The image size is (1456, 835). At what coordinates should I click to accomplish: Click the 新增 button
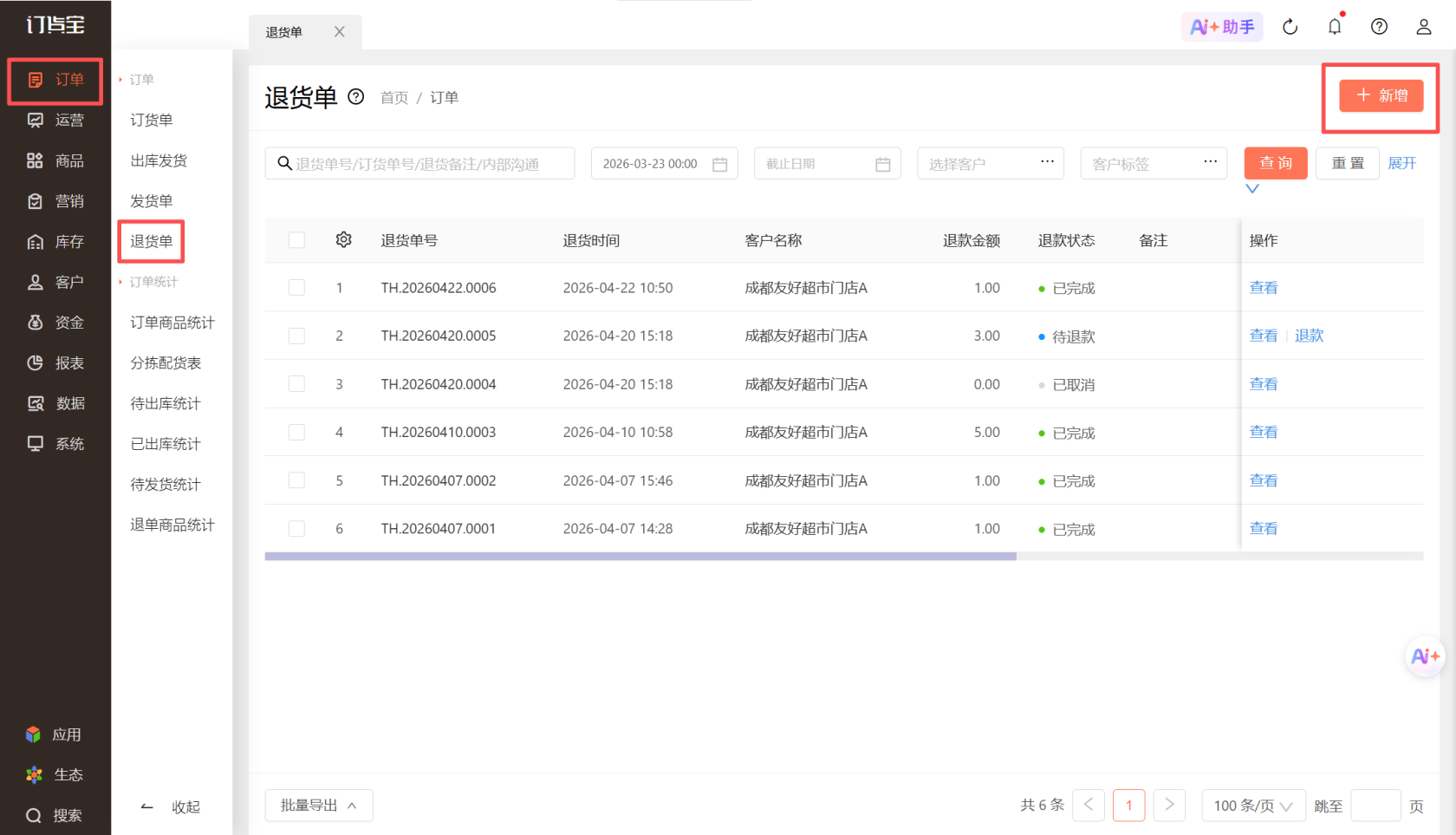(x=1381, y=95)
